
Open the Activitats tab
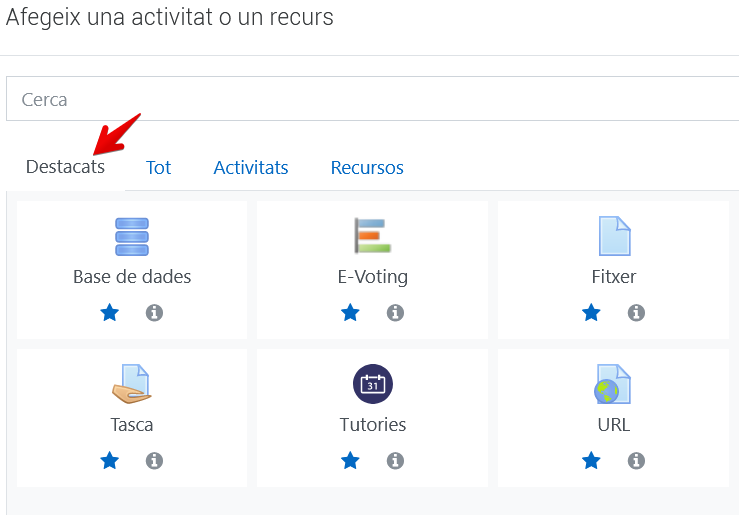(251, 168)
